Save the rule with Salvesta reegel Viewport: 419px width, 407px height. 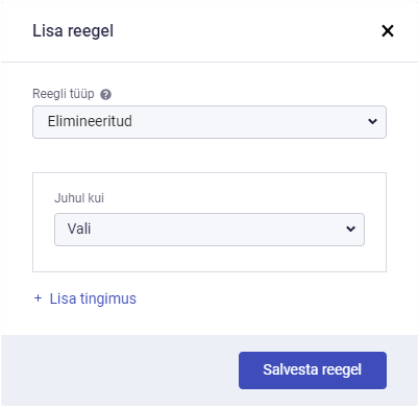[x=313, y=370]
